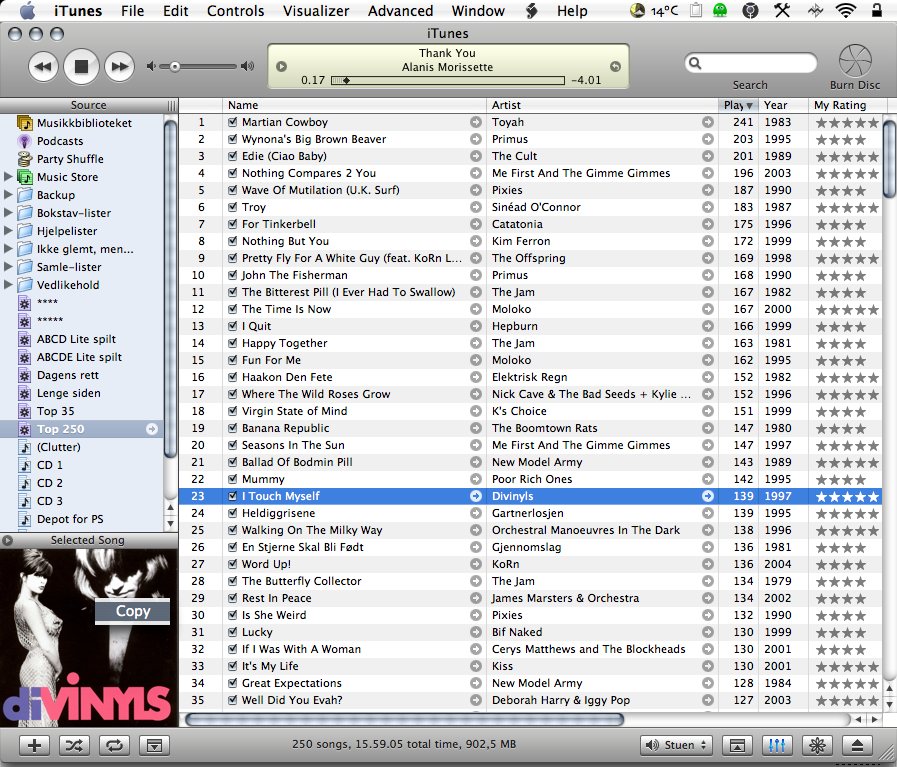Select the Podcasts source icon

pos(25,141)
